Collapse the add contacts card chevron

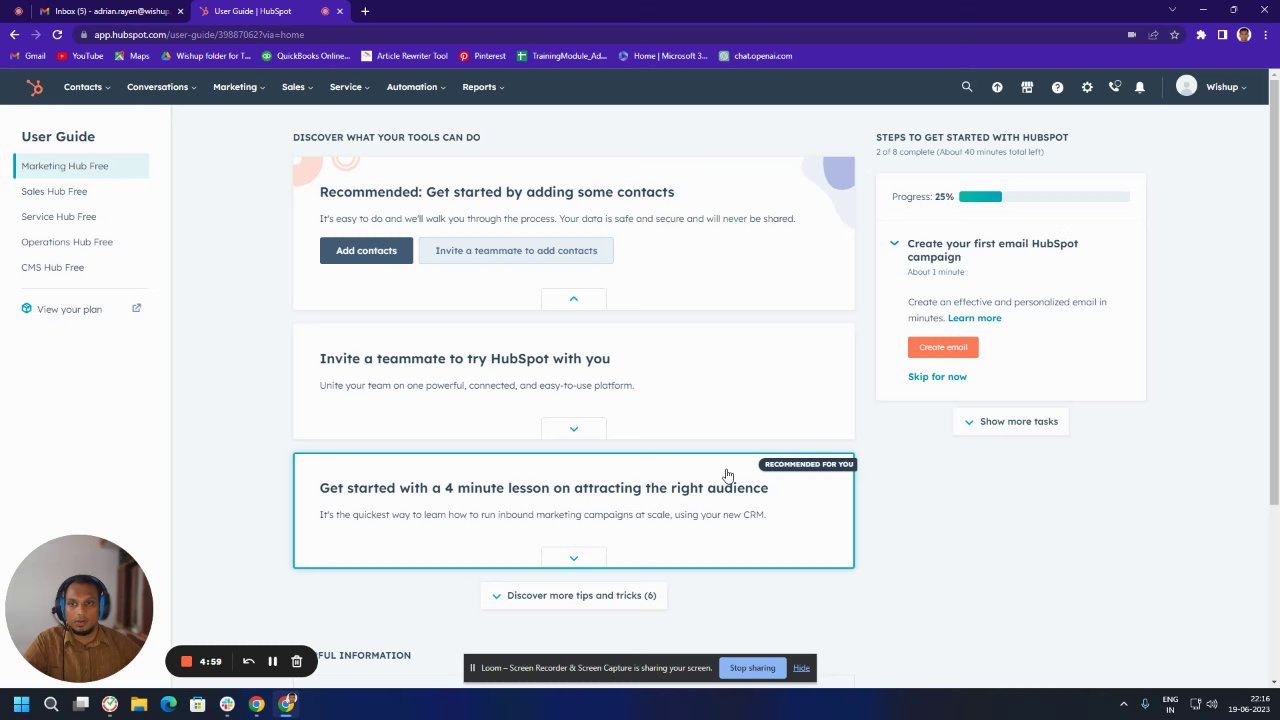[x=574, y=298]
